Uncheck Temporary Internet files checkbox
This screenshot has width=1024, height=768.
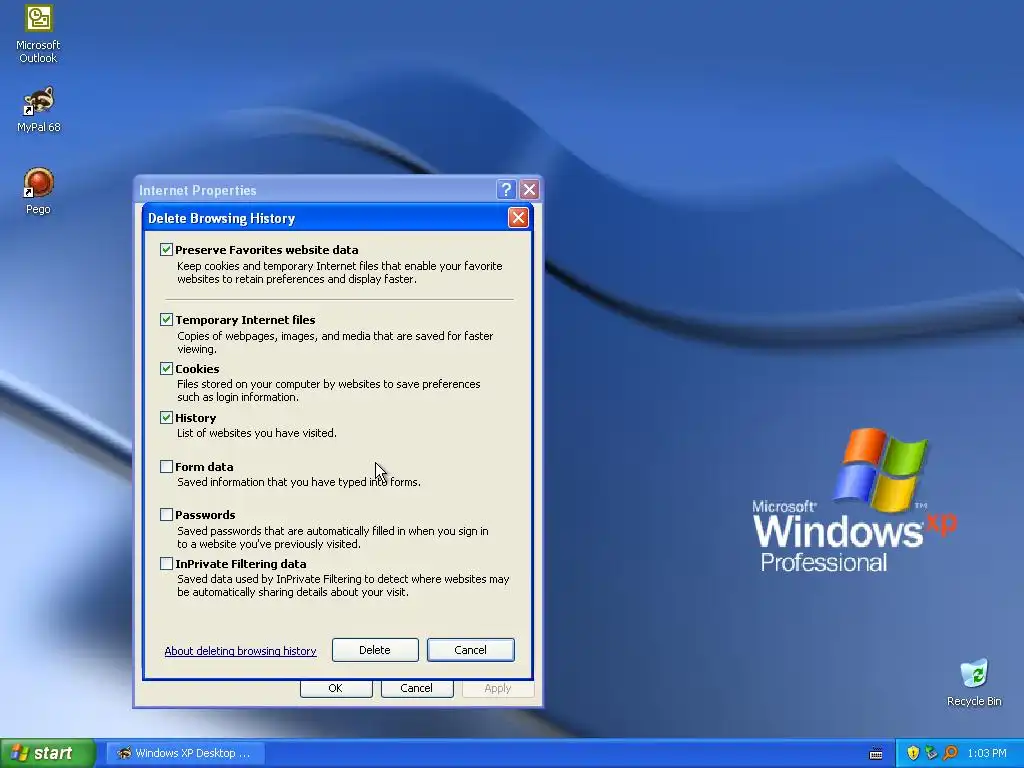[167, 319]
